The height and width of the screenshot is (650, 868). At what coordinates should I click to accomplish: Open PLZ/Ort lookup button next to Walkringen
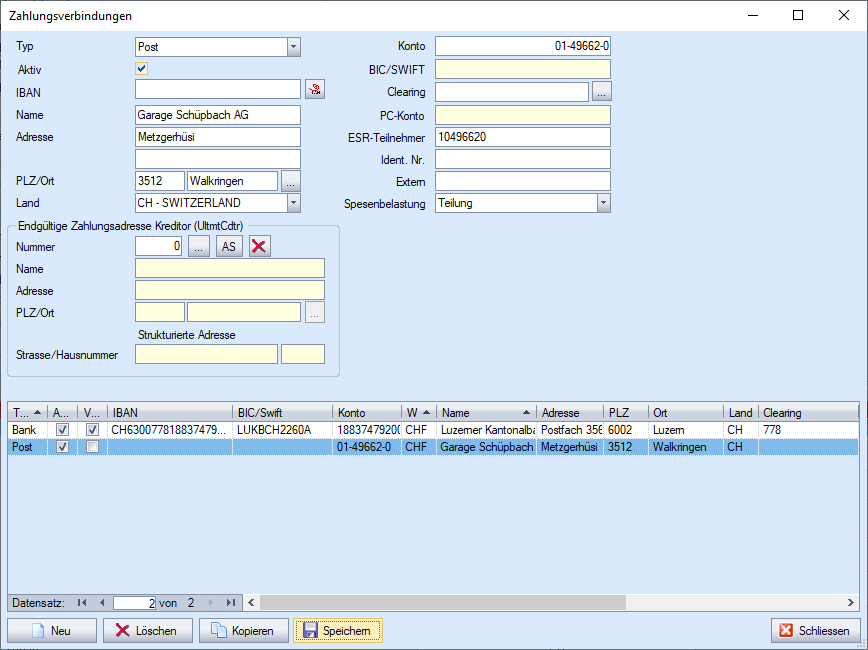290,181
